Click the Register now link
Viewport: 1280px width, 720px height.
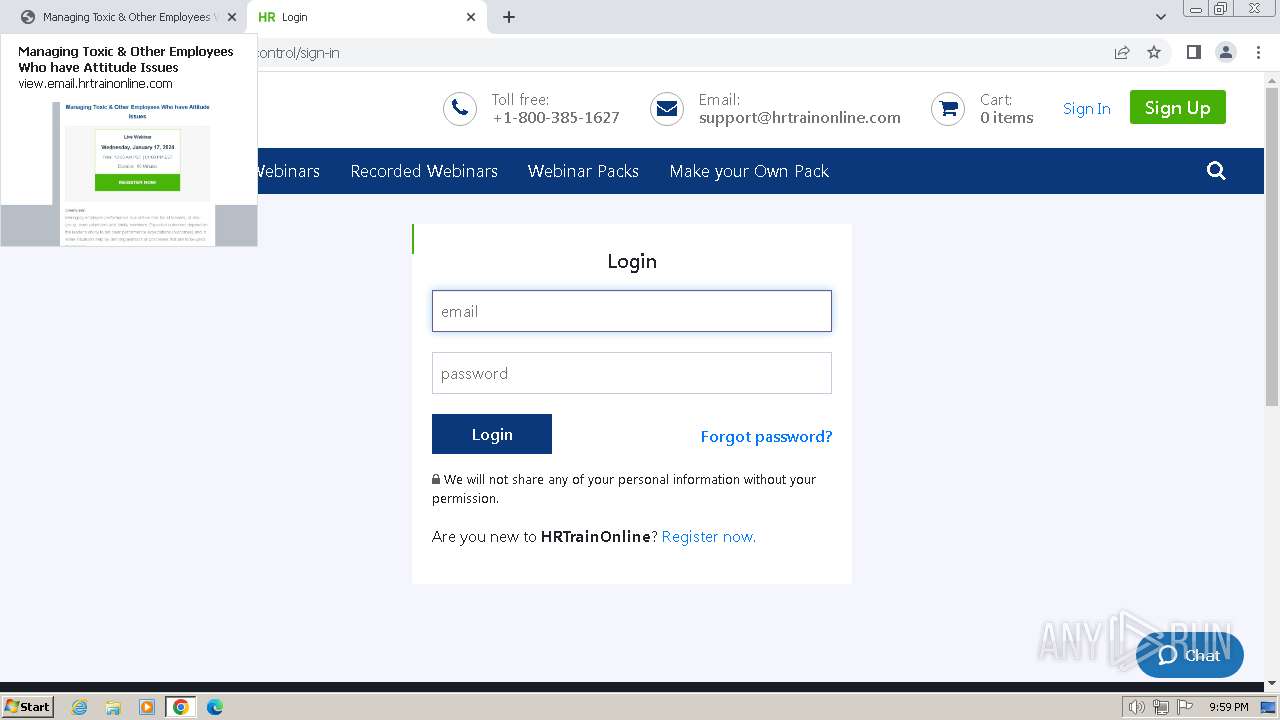pyautogui.click(x=709, y=536)
